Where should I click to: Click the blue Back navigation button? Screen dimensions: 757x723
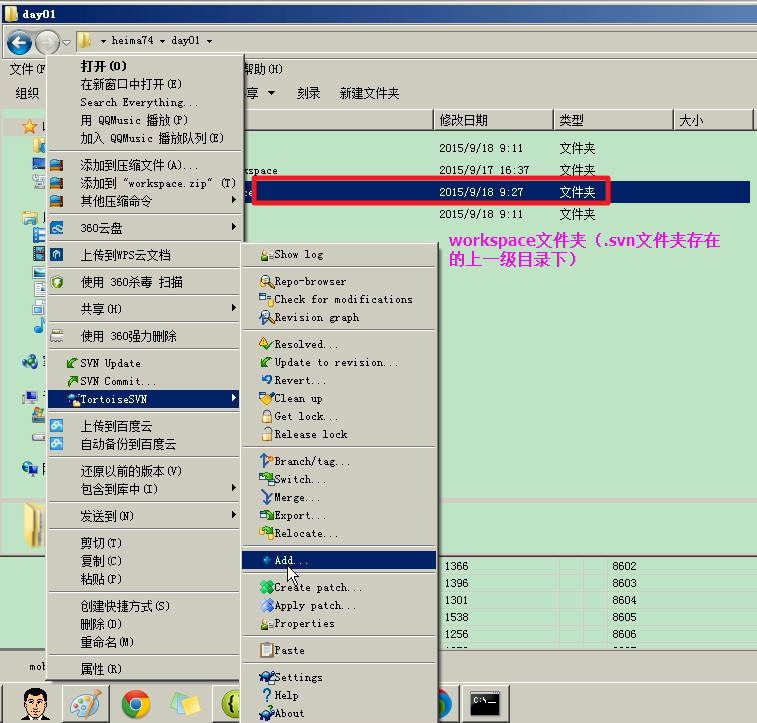(19, 42)
